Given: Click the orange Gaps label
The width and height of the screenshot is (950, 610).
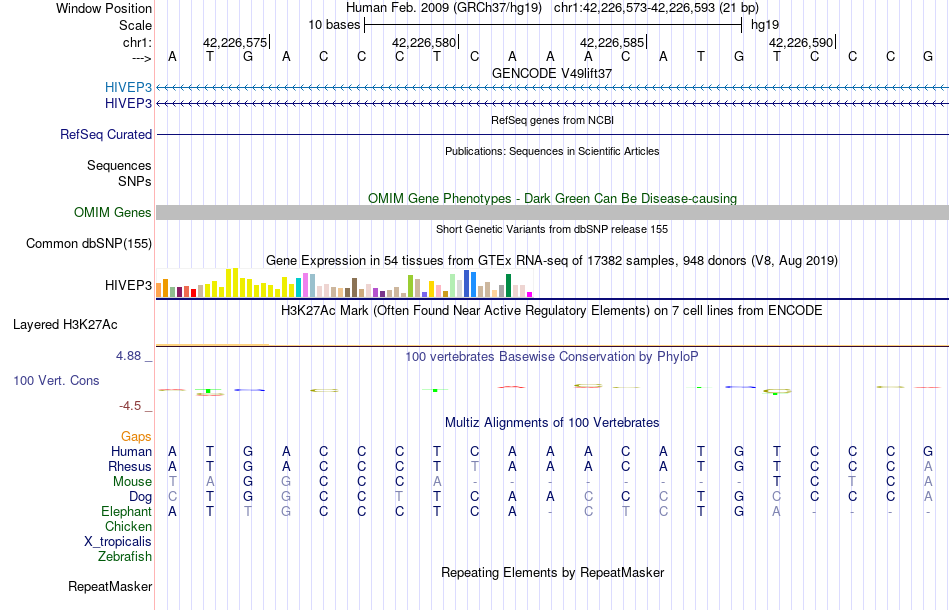Looking at the screenshot, I should pos(136,437).
